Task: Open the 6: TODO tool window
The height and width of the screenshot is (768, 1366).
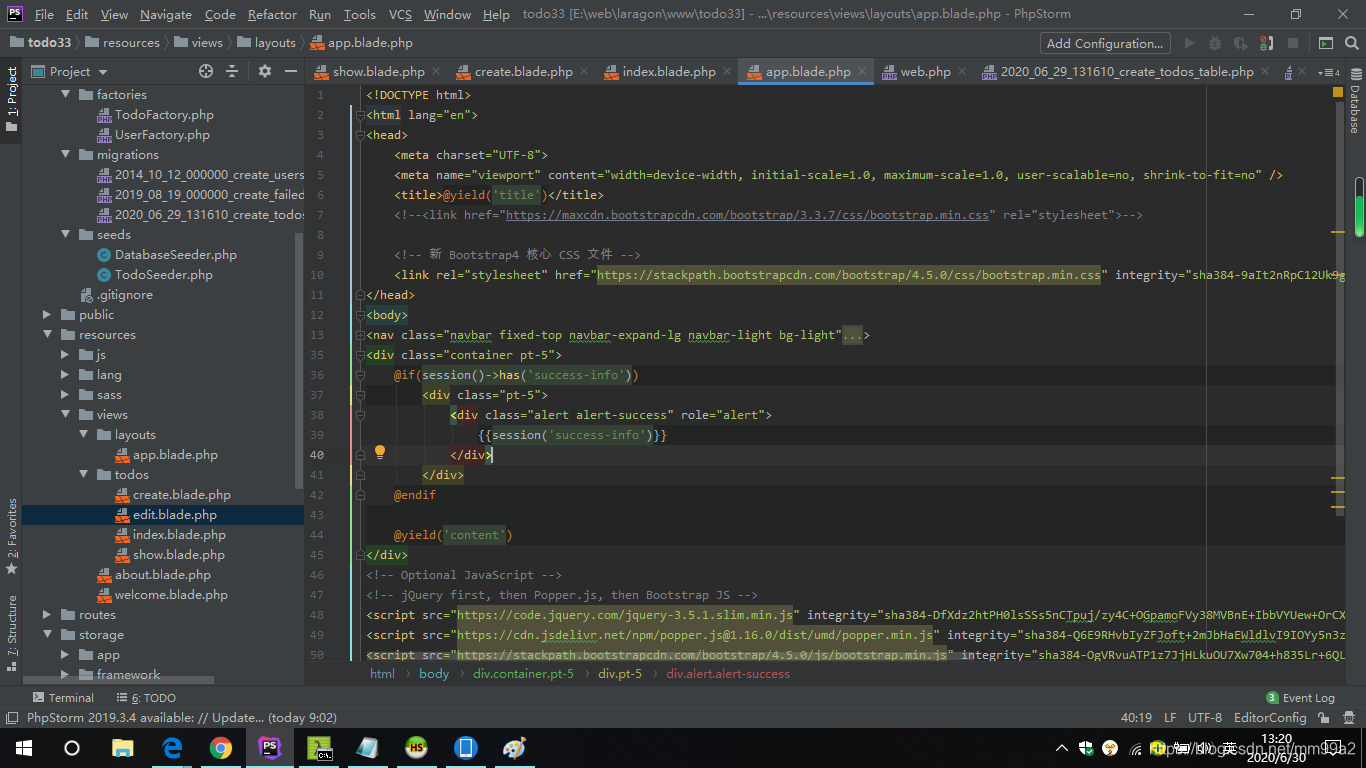Action: point(146,698)
